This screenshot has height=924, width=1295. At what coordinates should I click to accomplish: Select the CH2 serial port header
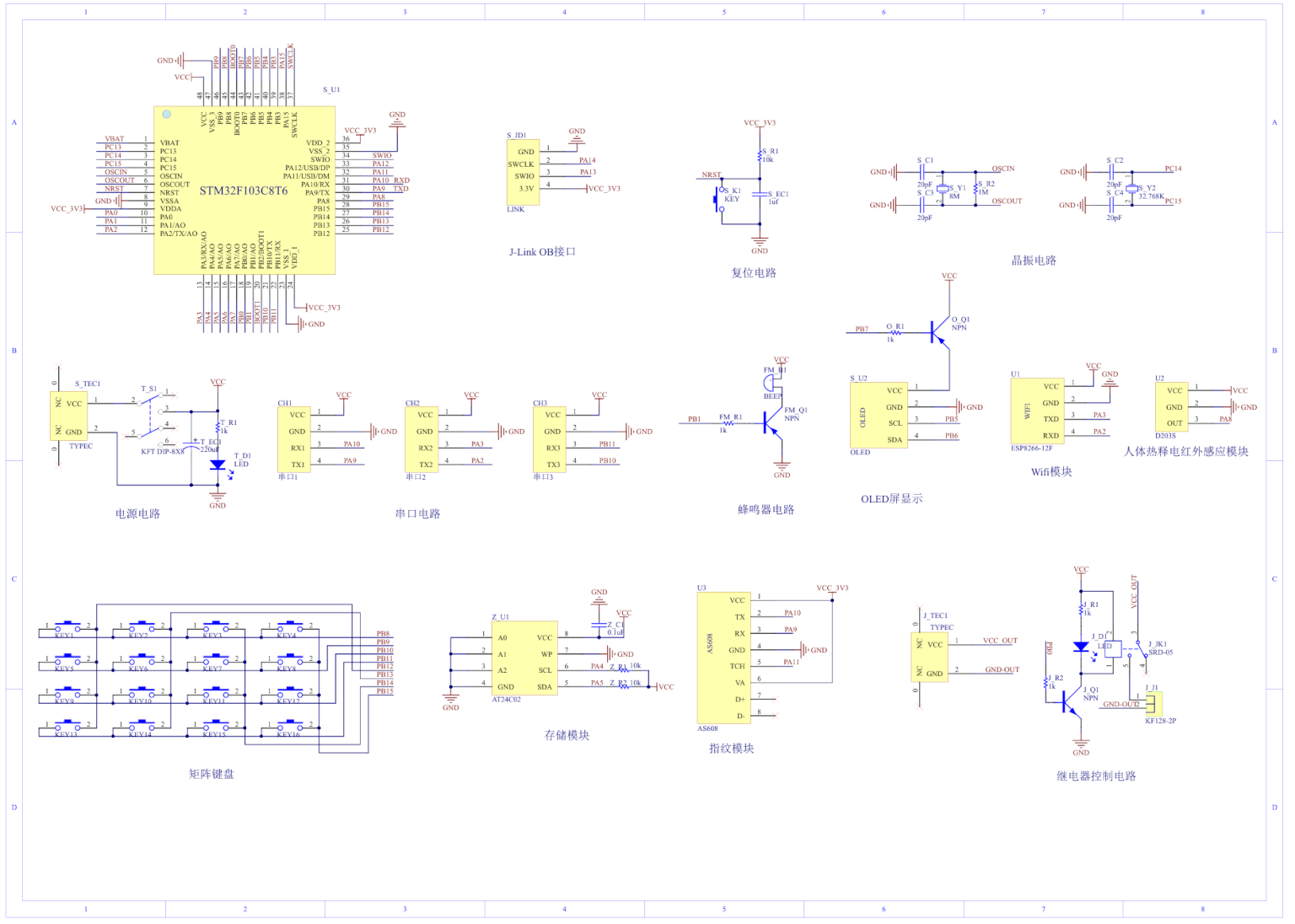click(422, 439)
